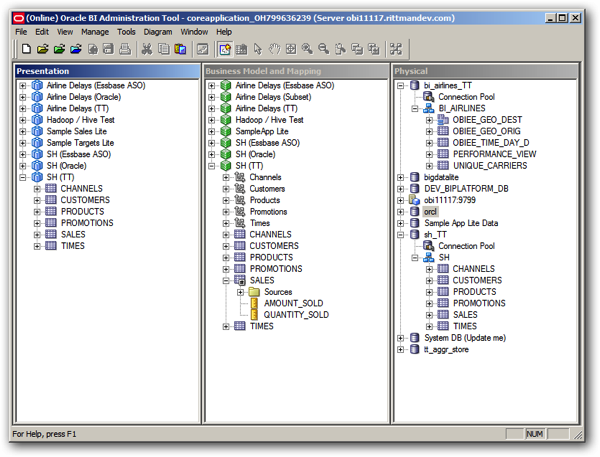
Task: Click the Cut scissors toolbar icon
Action: (x=147, y=49)
